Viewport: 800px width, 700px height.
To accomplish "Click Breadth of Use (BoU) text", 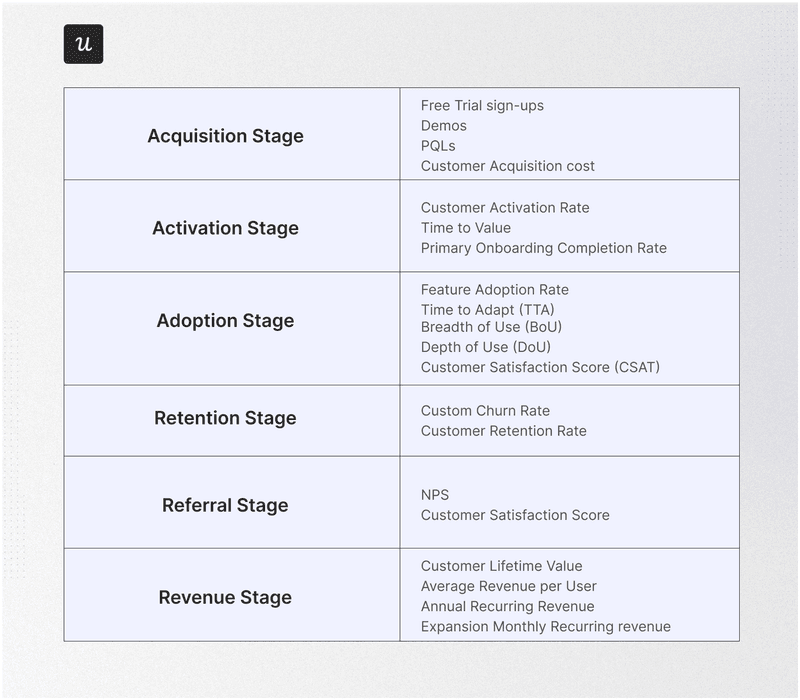I will [486, 327].
